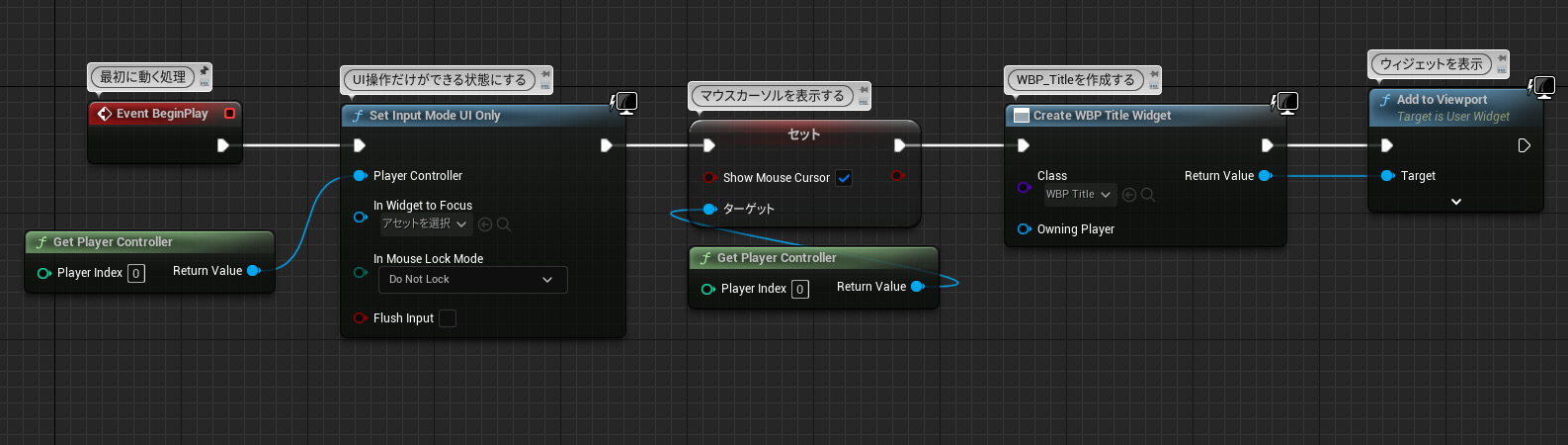Click Set Input Mode UI Only exec output pin
This screenshot has width=1568, height=445.
[x=607, y=145]
